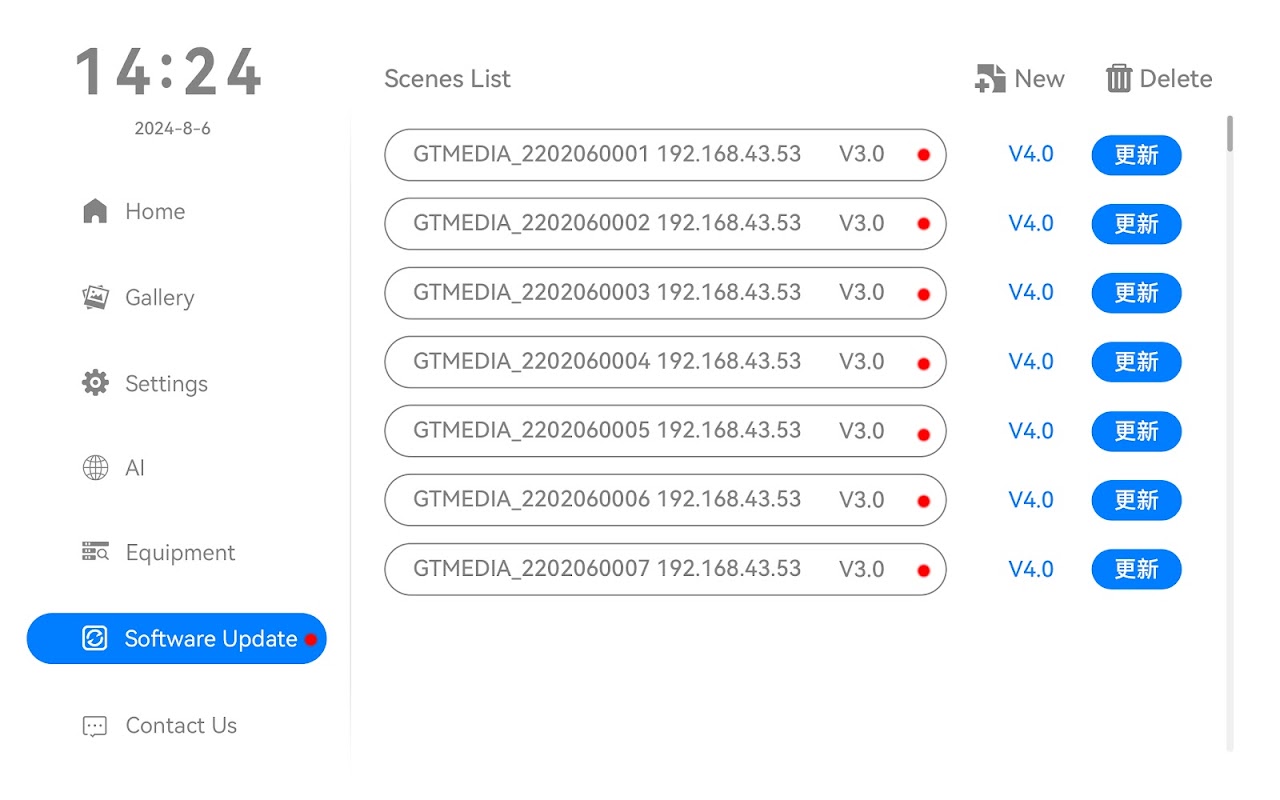Click V3.0 version in GTMEDIA_2202060001 row
This screenshot has width=1280, height=800.
[861, 154]
